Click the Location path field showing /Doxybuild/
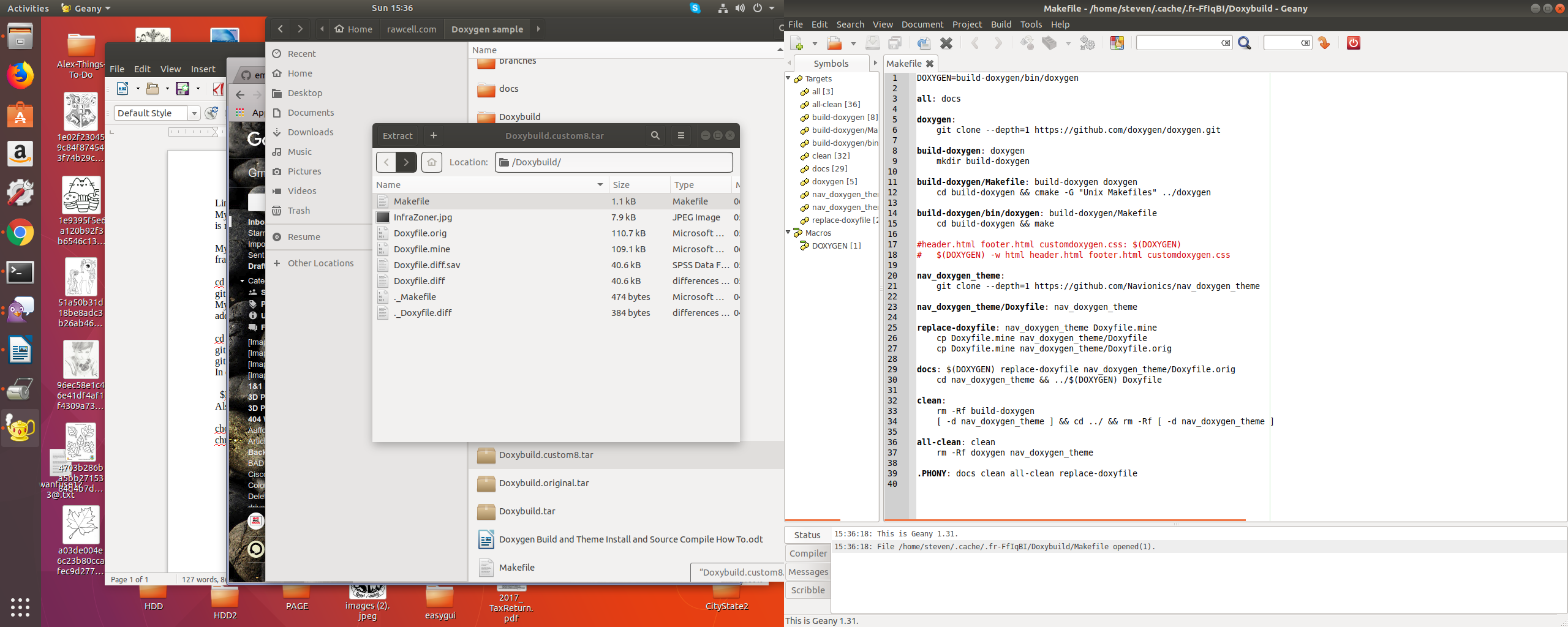The image size is (1568, 627). pos(614,162)
